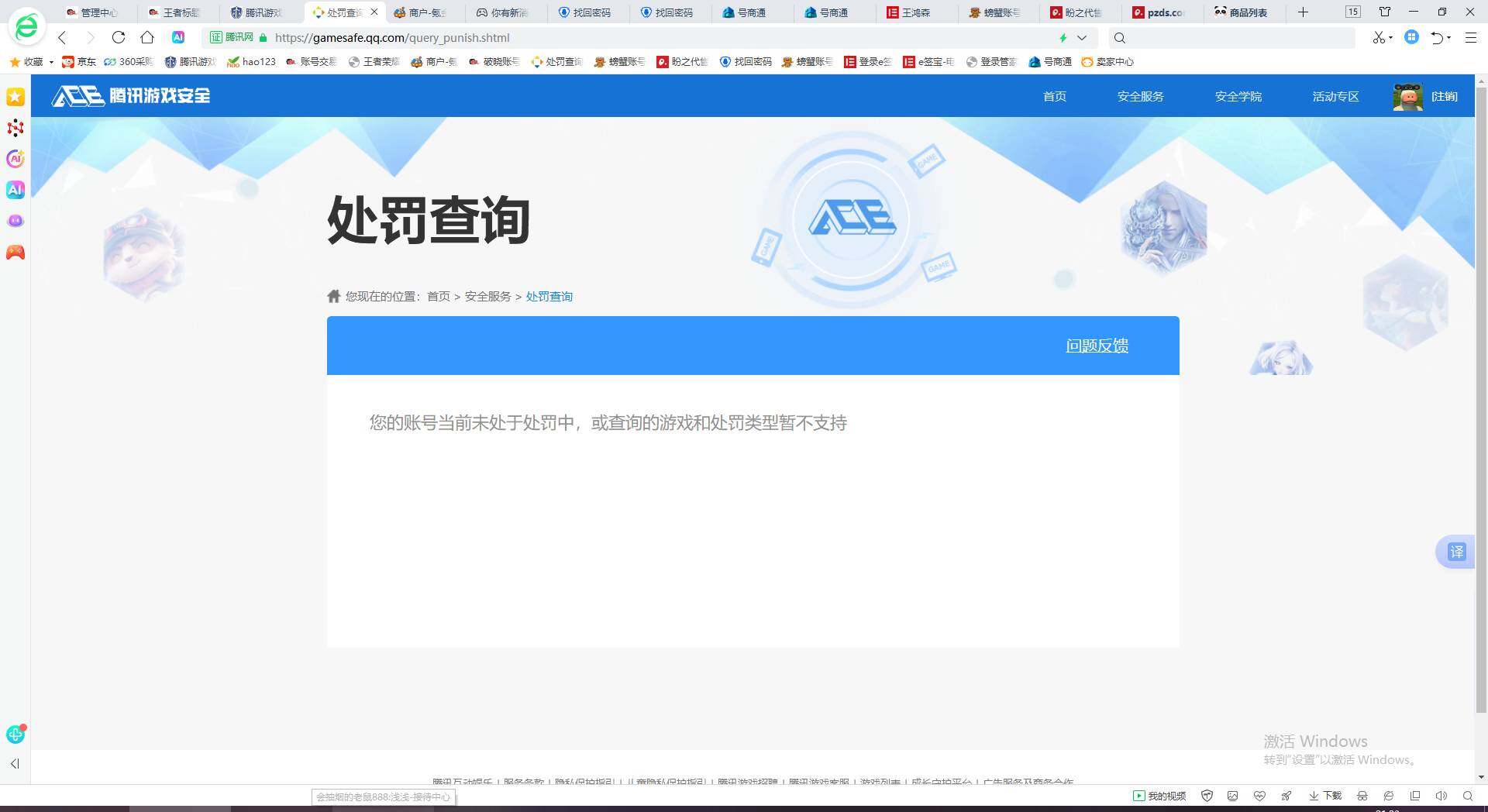Click 安全服务 in the breadcrumb
Viewport: 1488px width, 812px height.
pyautogui.click(x=487, y=297)
